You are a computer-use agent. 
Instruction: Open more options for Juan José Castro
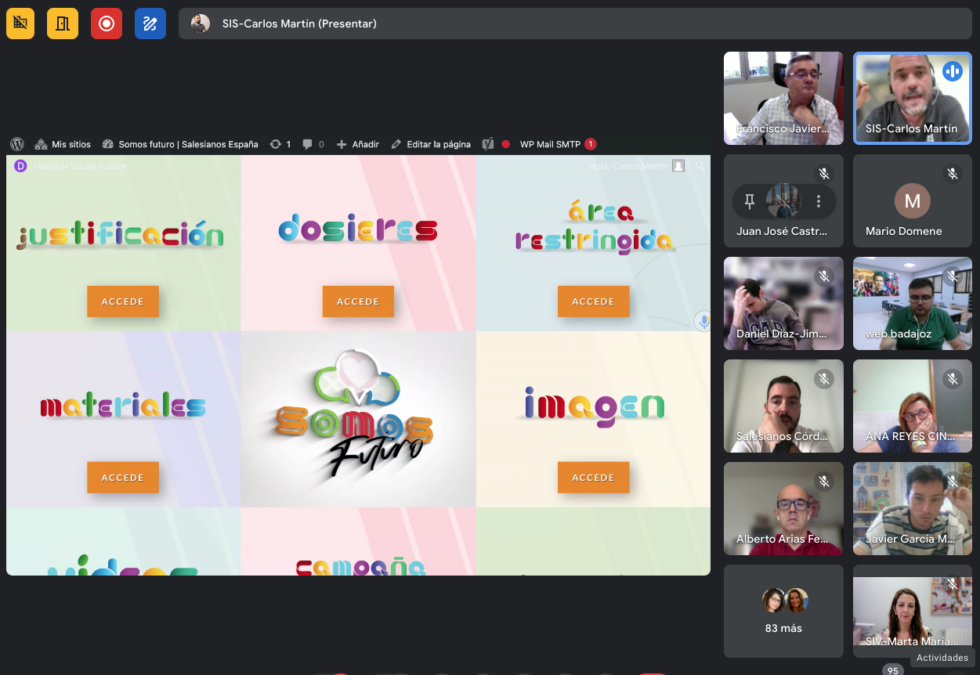point(818,201)
